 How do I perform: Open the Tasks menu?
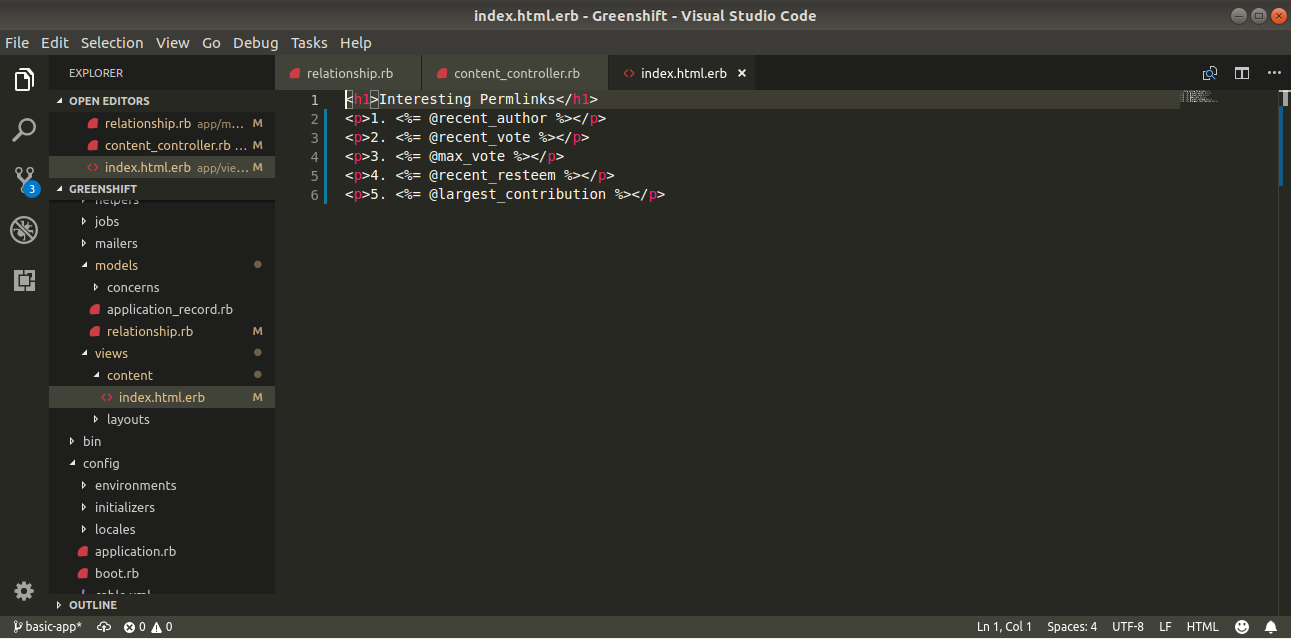309,43
